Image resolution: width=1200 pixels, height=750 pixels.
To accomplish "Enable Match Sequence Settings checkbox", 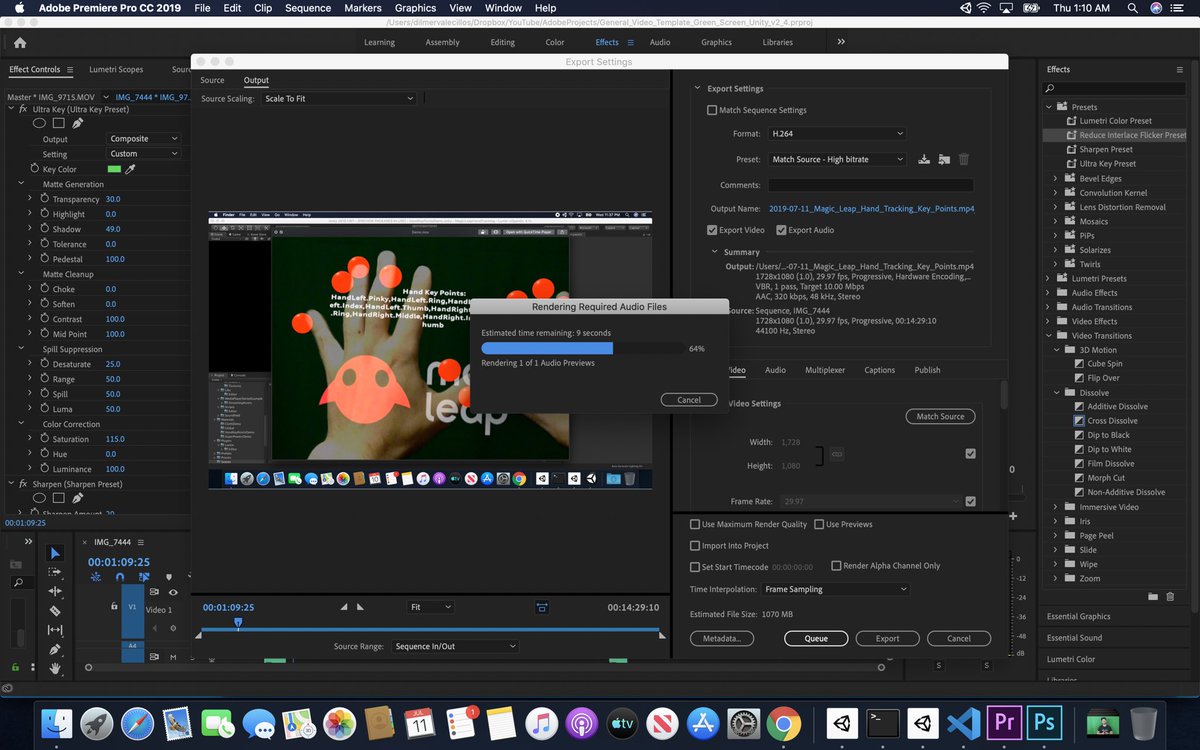I will (712, 110).
